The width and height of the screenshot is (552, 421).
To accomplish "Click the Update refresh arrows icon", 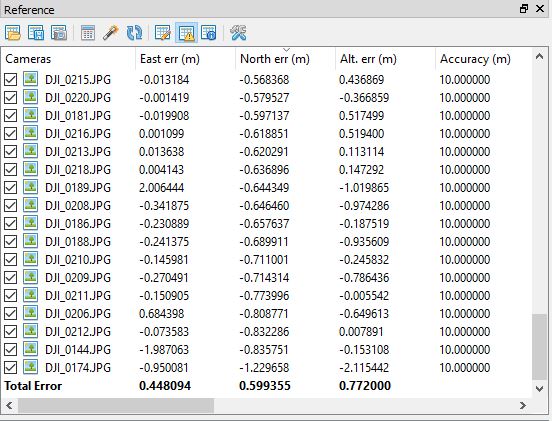I will click(134, 33).
